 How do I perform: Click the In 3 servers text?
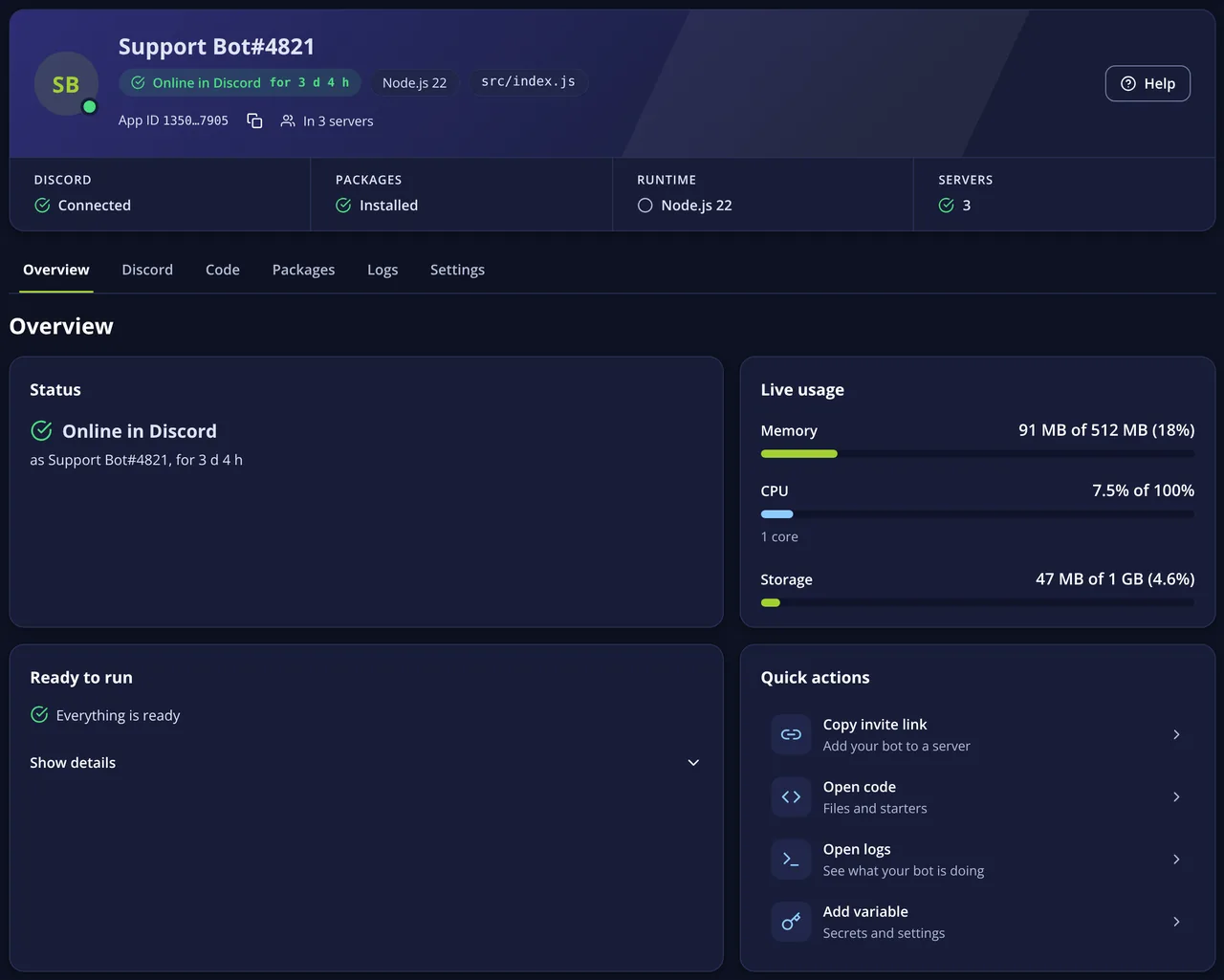[339, 121]
